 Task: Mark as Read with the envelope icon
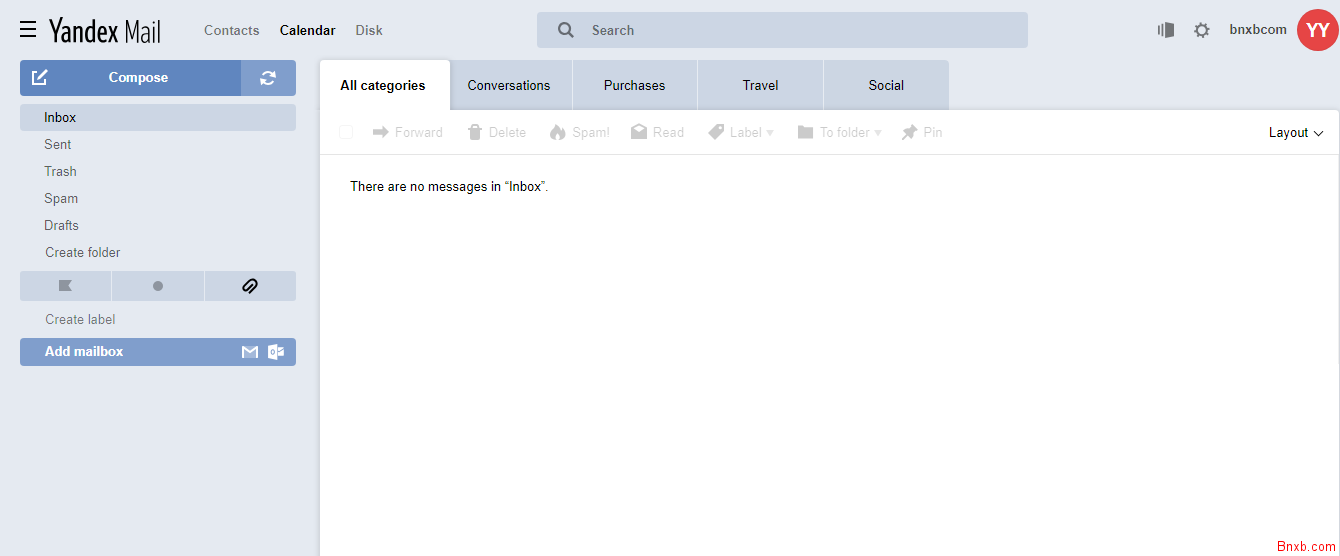click(x=639, y=132)
